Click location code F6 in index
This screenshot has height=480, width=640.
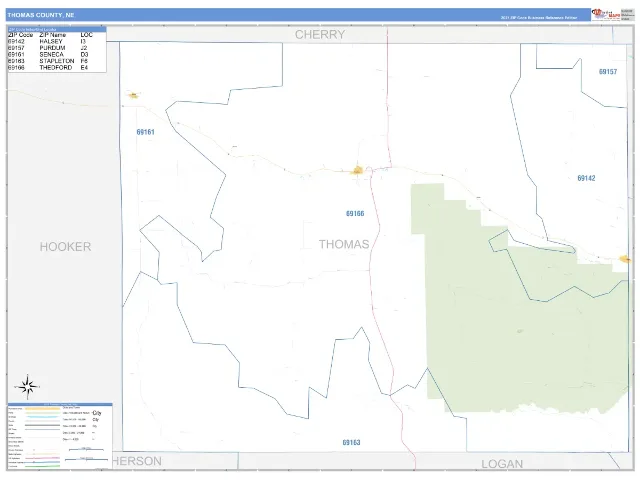click(84, 61)
